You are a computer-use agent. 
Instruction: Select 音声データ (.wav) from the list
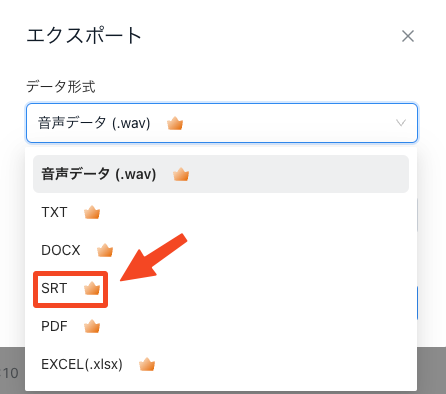221,174
